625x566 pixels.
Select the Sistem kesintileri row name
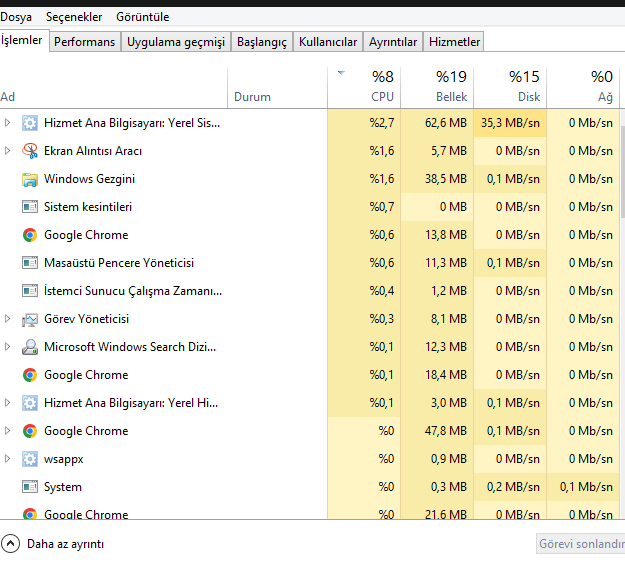[x=88, y=207]
